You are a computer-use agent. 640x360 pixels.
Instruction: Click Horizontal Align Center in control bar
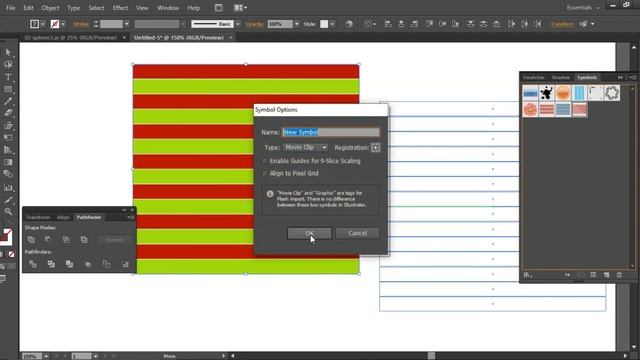click(401, 24)
